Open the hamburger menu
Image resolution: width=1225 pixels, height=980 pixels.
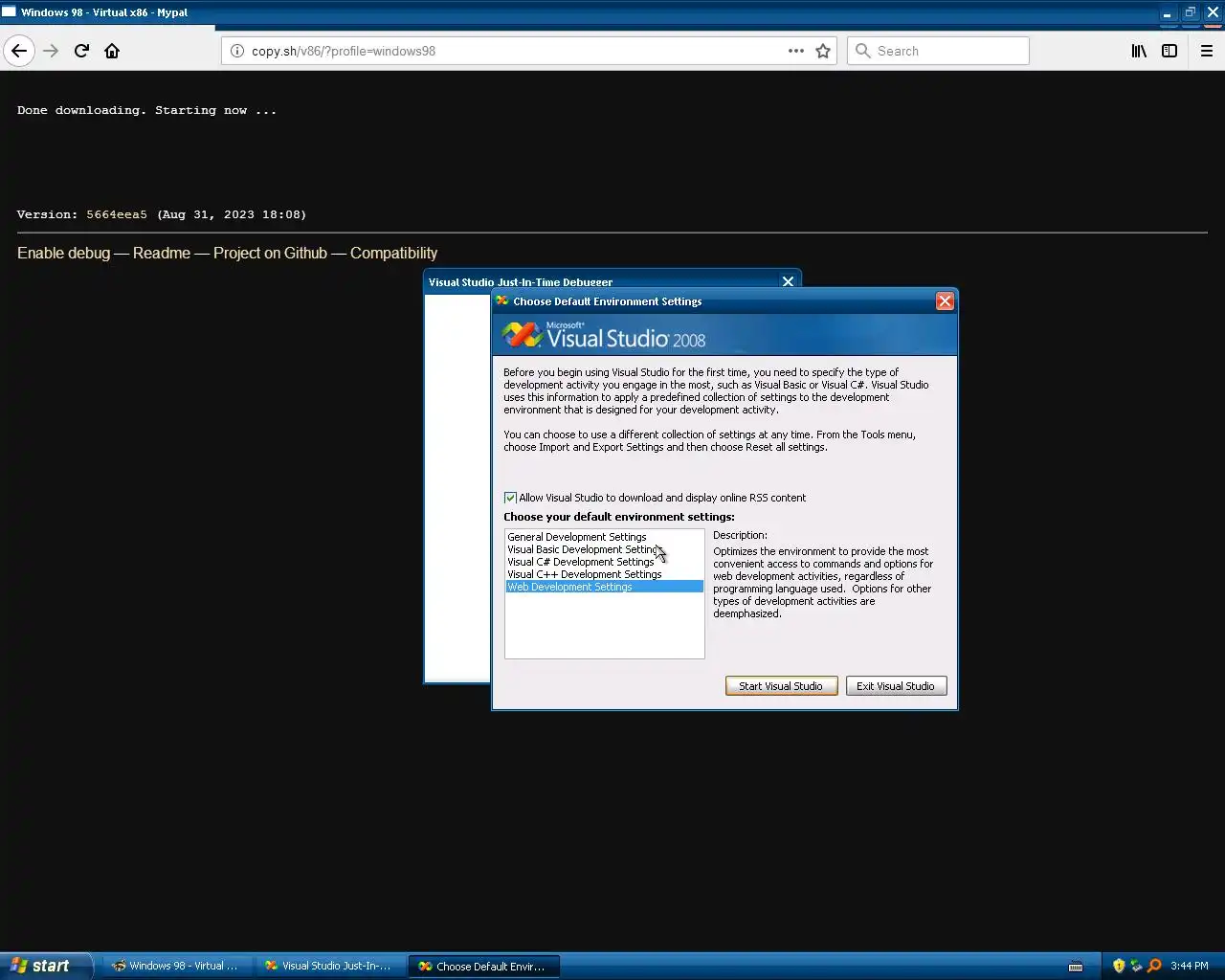[x=1207, y=51]
